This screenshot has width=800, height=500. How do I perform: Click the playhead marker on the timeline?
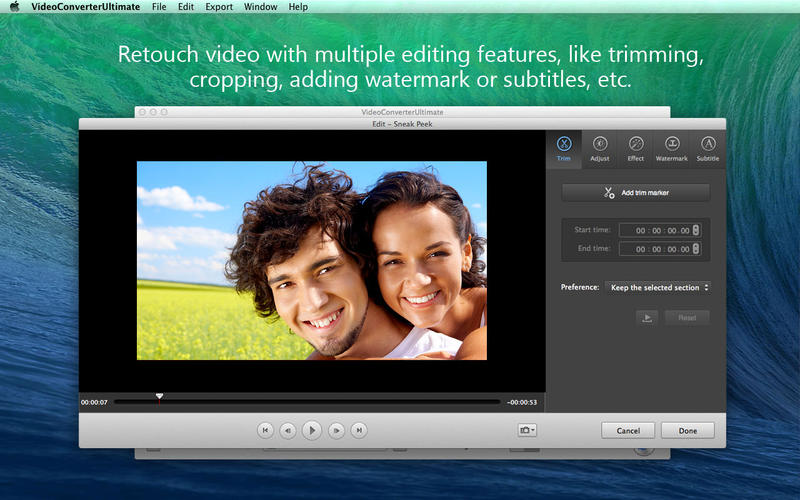coord(159,397)
